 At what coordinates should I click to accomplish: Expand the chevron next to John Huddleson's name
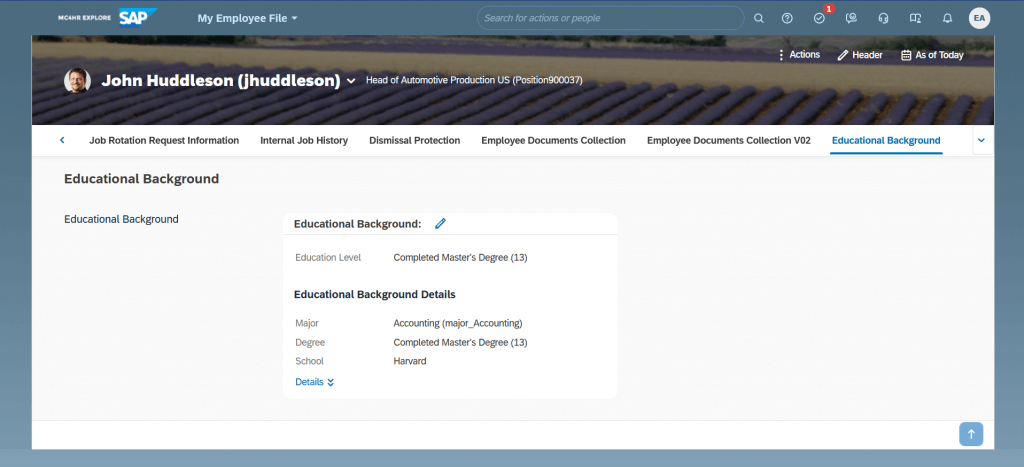[x=351, y=81]
